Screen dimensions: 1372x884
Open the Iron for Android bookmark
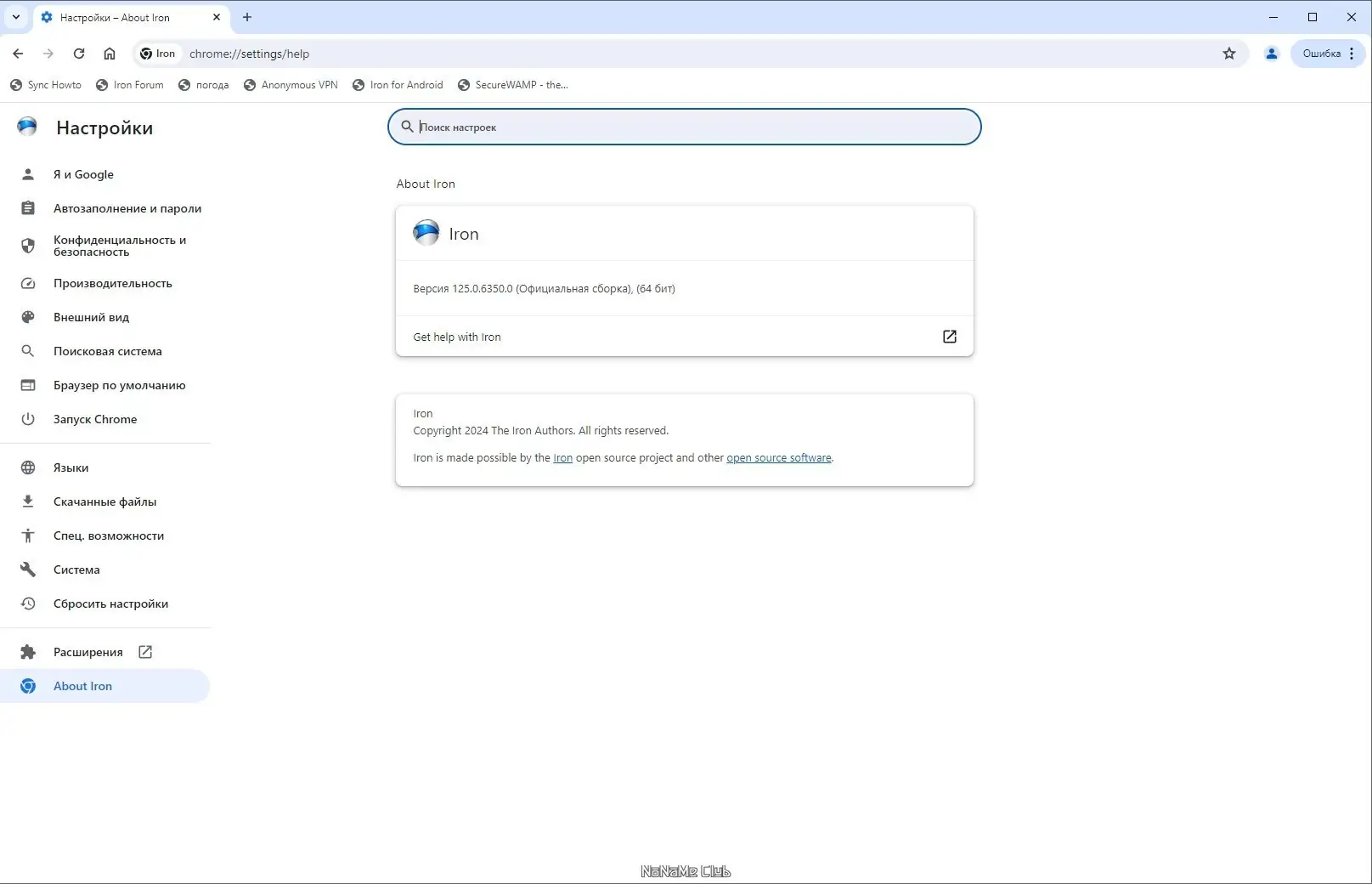click(398, 85)
